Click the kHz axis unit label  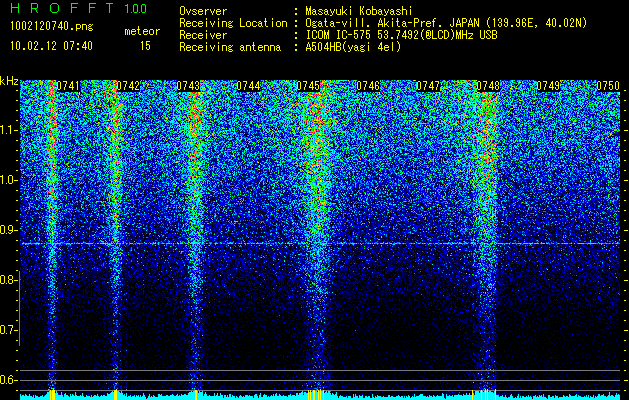click(x=9, y=81)
